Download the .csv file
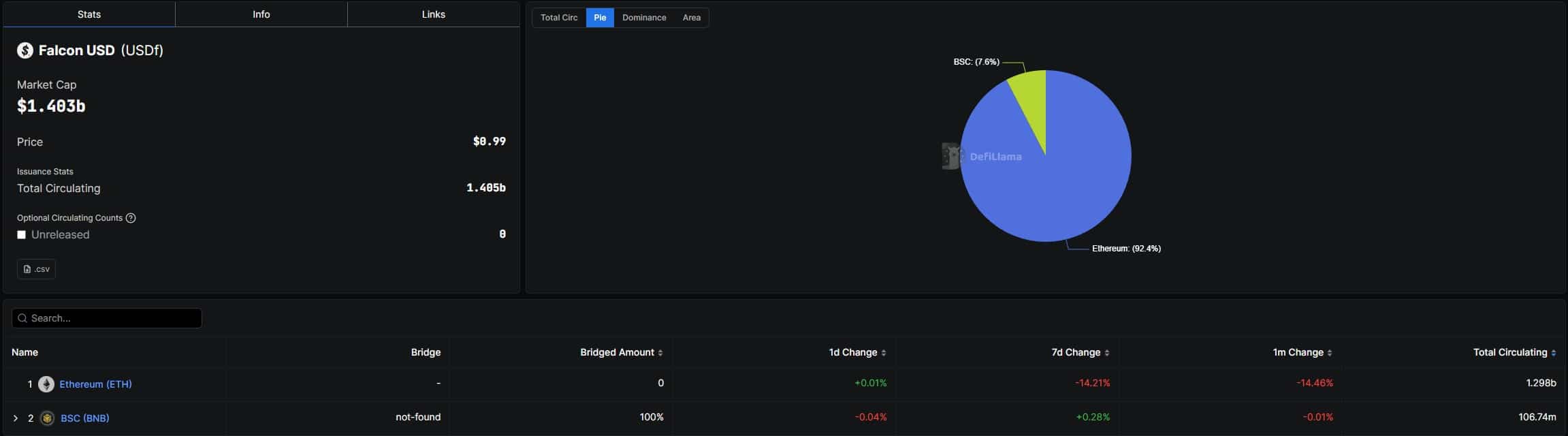This screenshot has height=436, width=1568. 36,269
